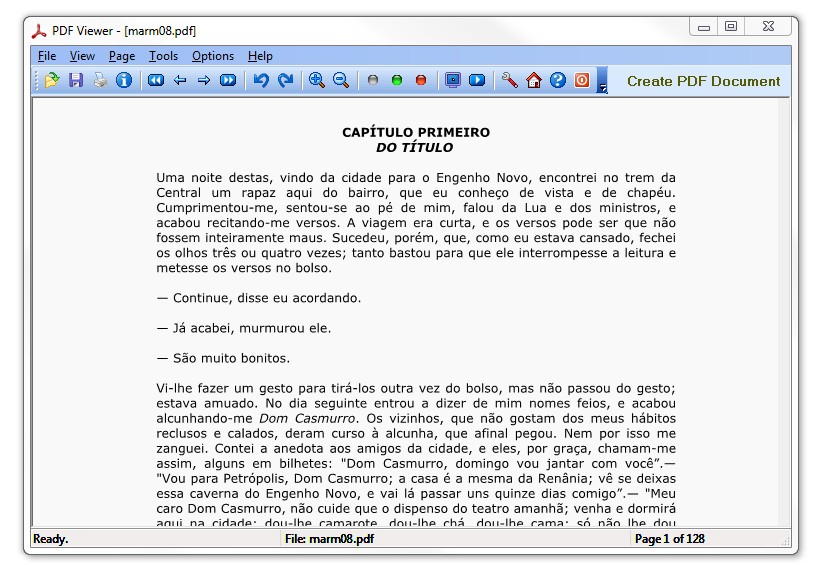Image resolution: width=817 pixels, height=565 pixels.
Task: Click the 'File: marm08.pdf' status text
Action: 329,539
